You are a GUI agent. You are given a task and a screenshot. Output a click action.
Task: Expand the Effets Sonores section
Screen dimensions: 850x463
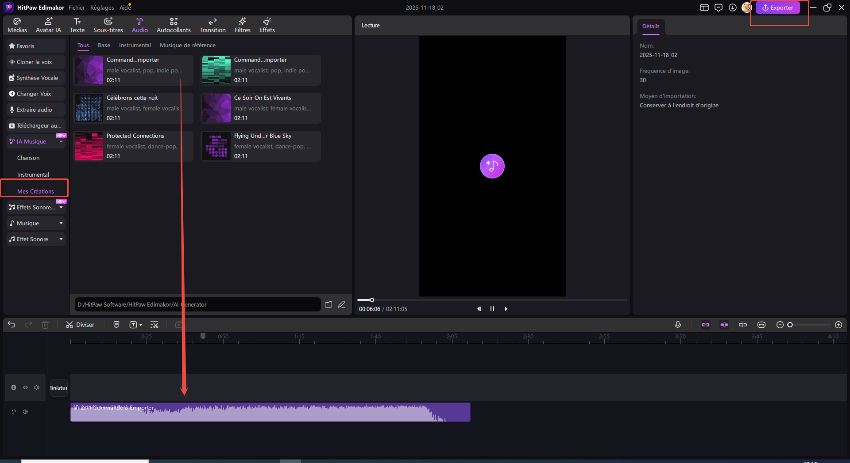[61, 207]
